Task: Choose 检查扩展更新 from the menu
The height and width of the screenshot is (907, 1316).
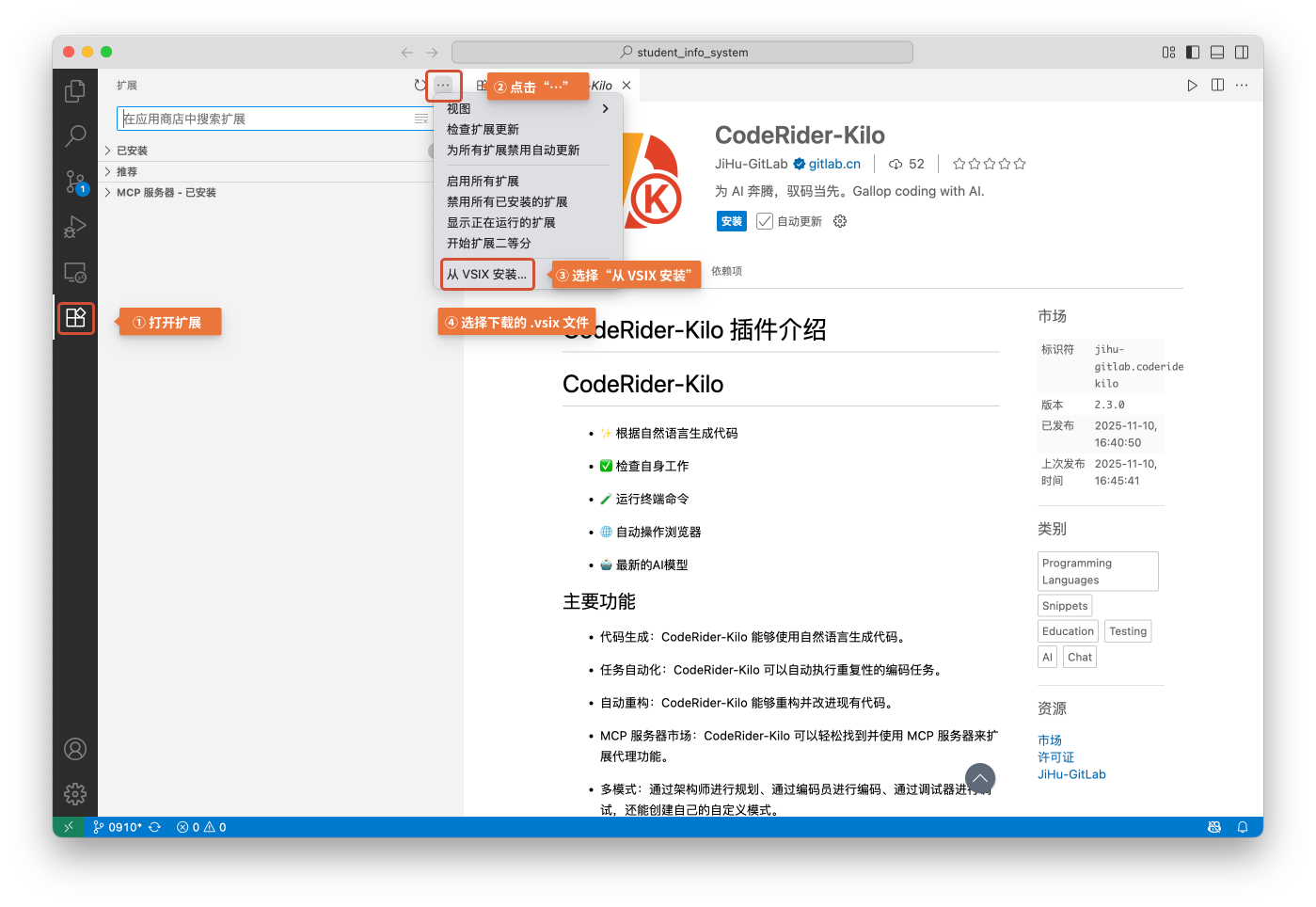Action: coord(483,130)
